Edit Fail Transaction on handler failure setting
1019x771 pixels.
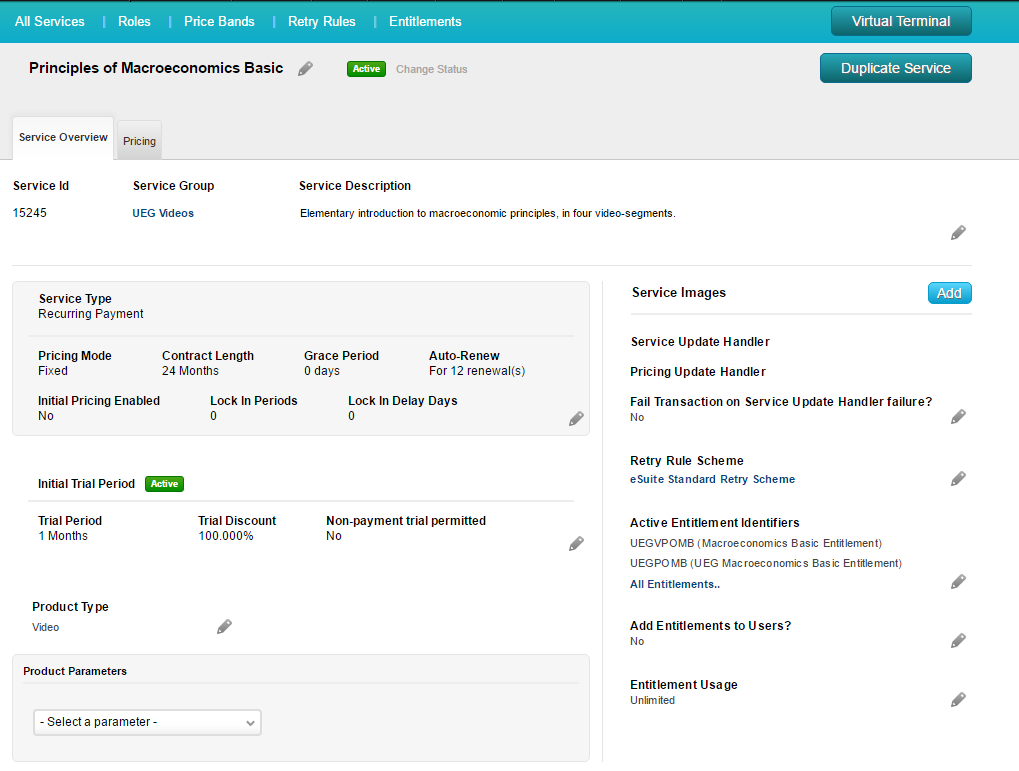958,417
